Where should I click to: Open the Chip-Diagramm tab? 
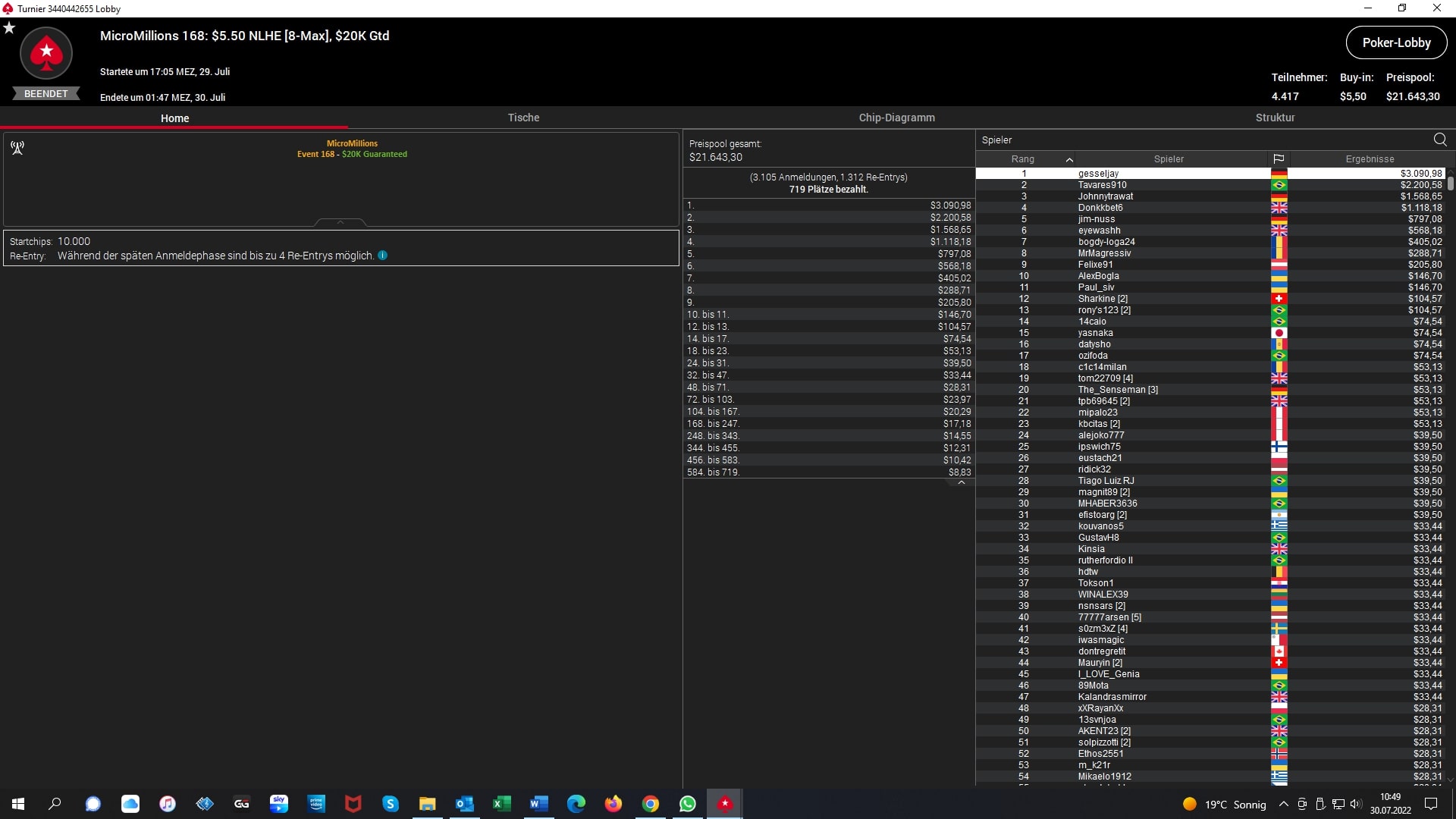(896, 118)
